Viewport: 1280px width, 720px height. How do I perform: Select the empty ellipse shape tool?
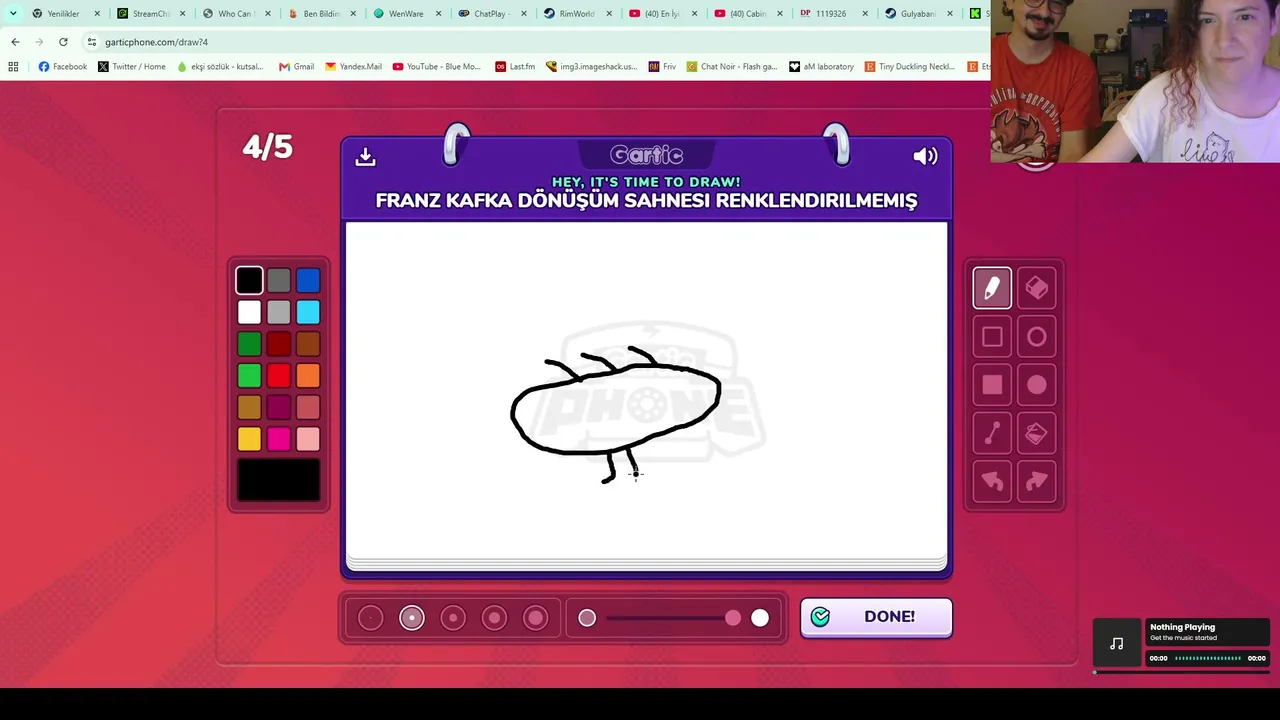click(x=1036, y=337)
